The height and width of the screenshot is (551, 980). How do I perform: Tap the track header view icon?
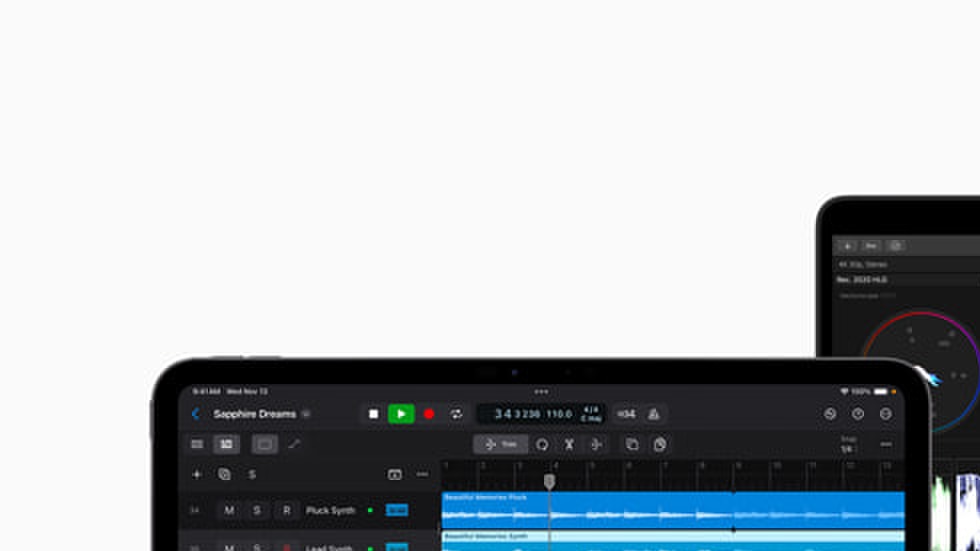point(394,475)
